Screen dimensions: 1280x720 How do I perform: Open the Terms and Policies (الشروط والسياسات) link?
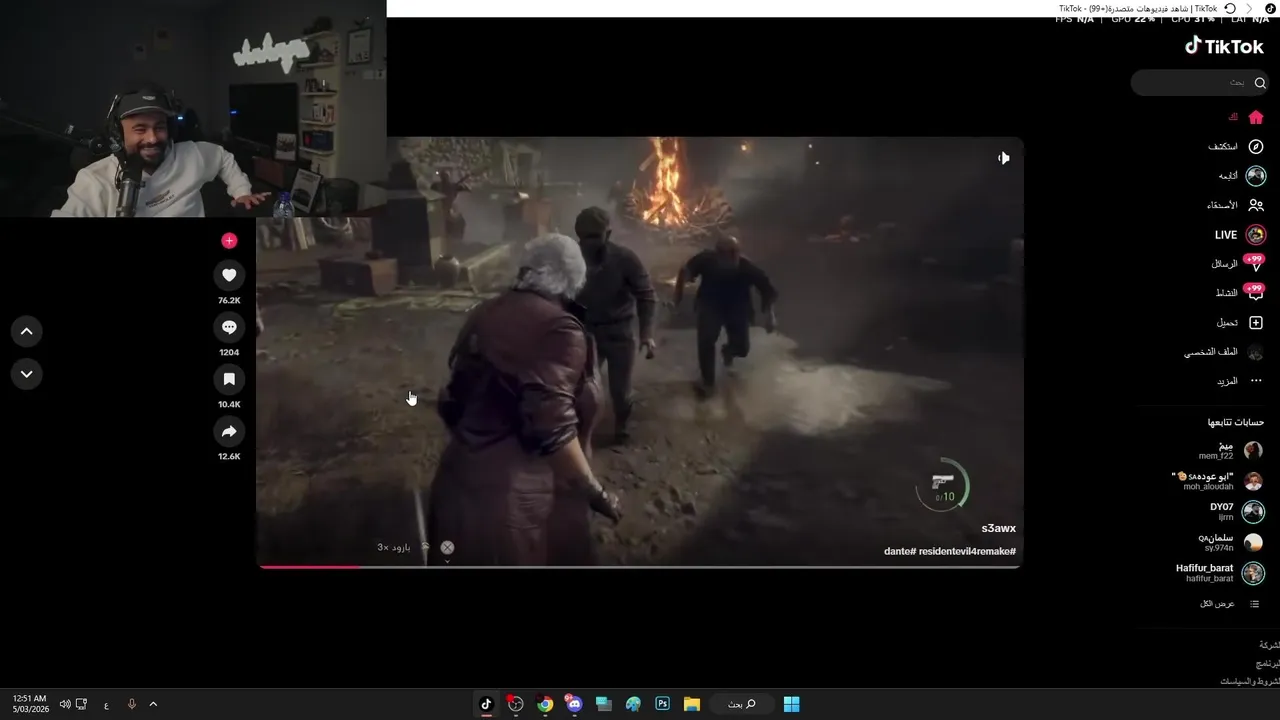(1250, 681)
